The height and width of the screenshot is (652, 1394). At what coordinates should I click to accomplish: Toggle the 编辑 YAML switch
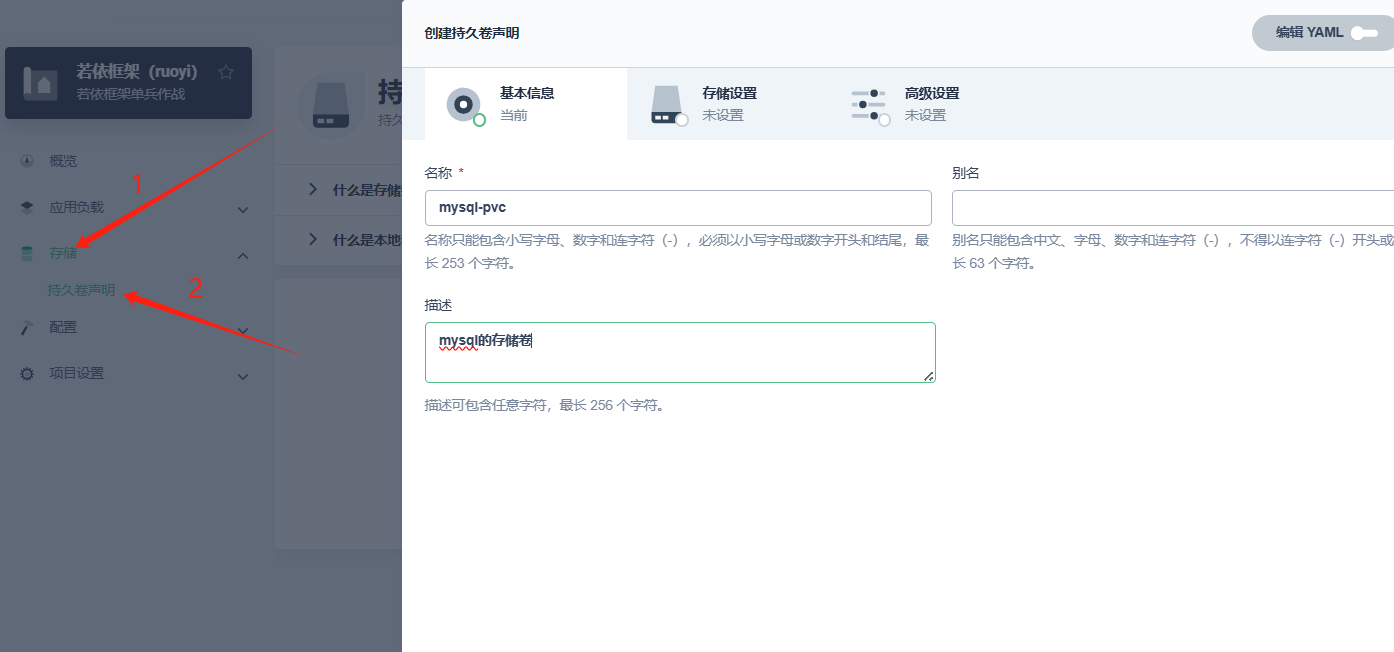point(1363,33)
